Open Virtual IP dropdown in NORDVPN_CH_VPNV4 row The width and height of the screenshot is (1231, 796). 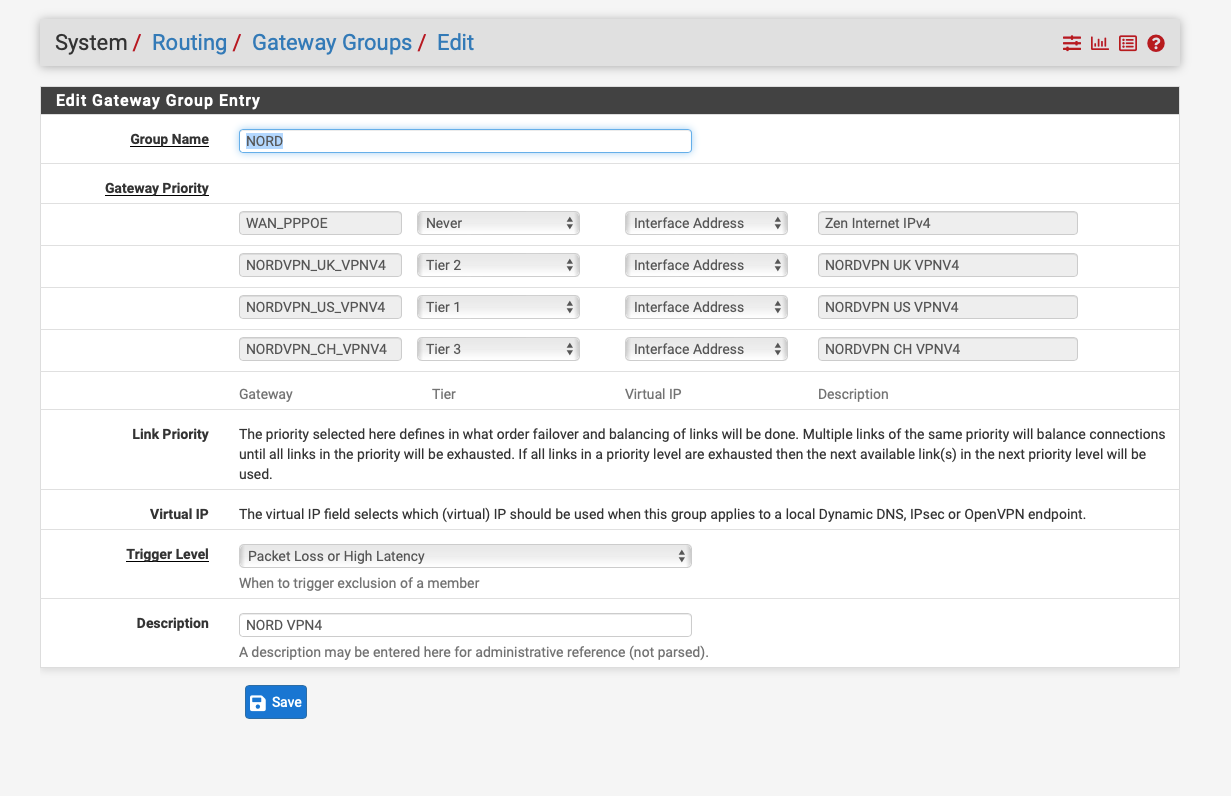[x=706, y=349]
